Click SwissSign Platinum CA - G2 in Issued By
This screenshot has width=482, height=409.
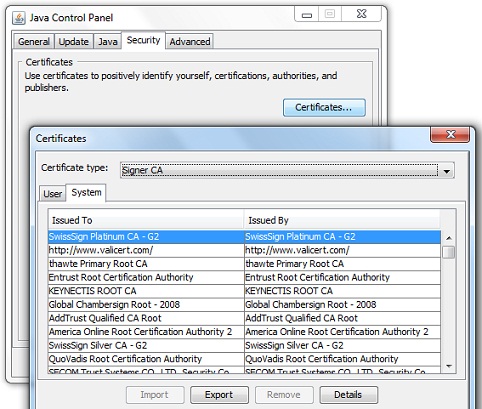342,237
